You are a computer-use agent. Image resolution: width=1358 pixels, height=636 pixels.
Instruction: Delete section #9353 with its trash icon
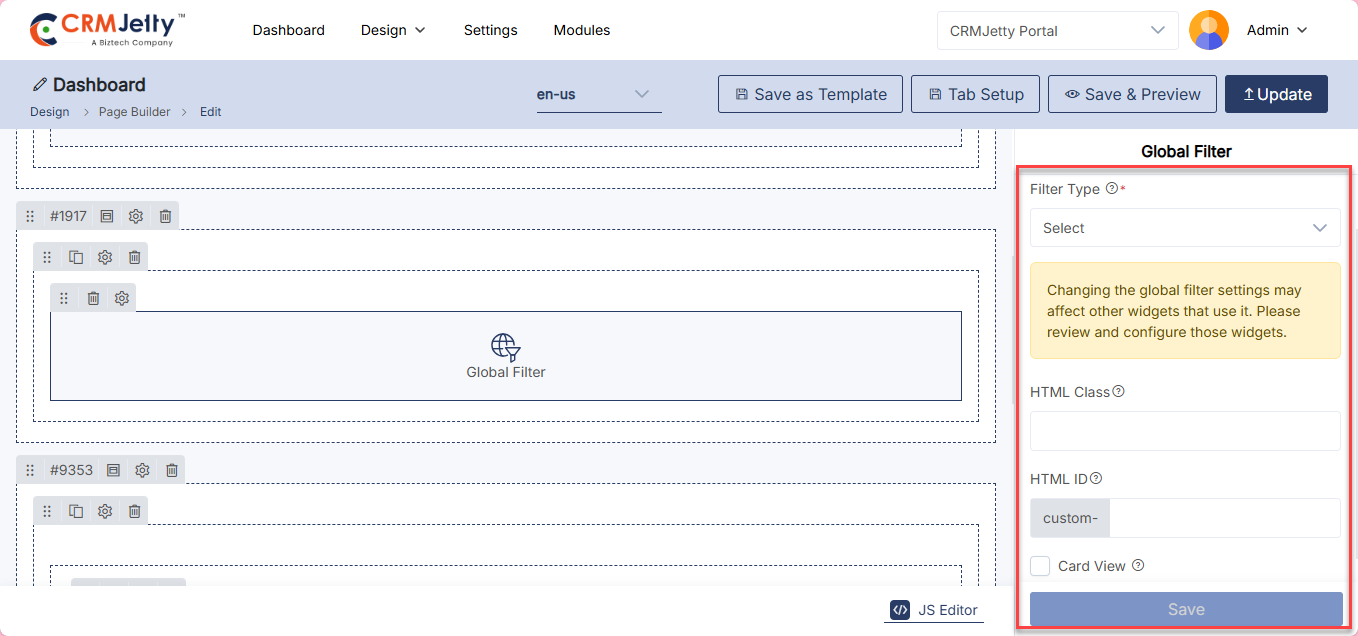(x=172, y=470)
